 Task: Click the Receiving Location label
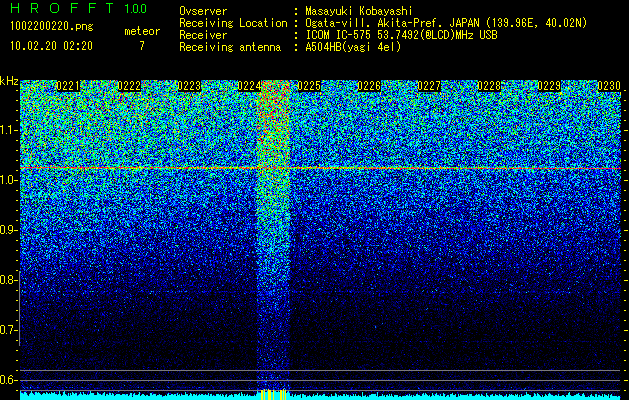pyautogui.click(x=233, y=23)
